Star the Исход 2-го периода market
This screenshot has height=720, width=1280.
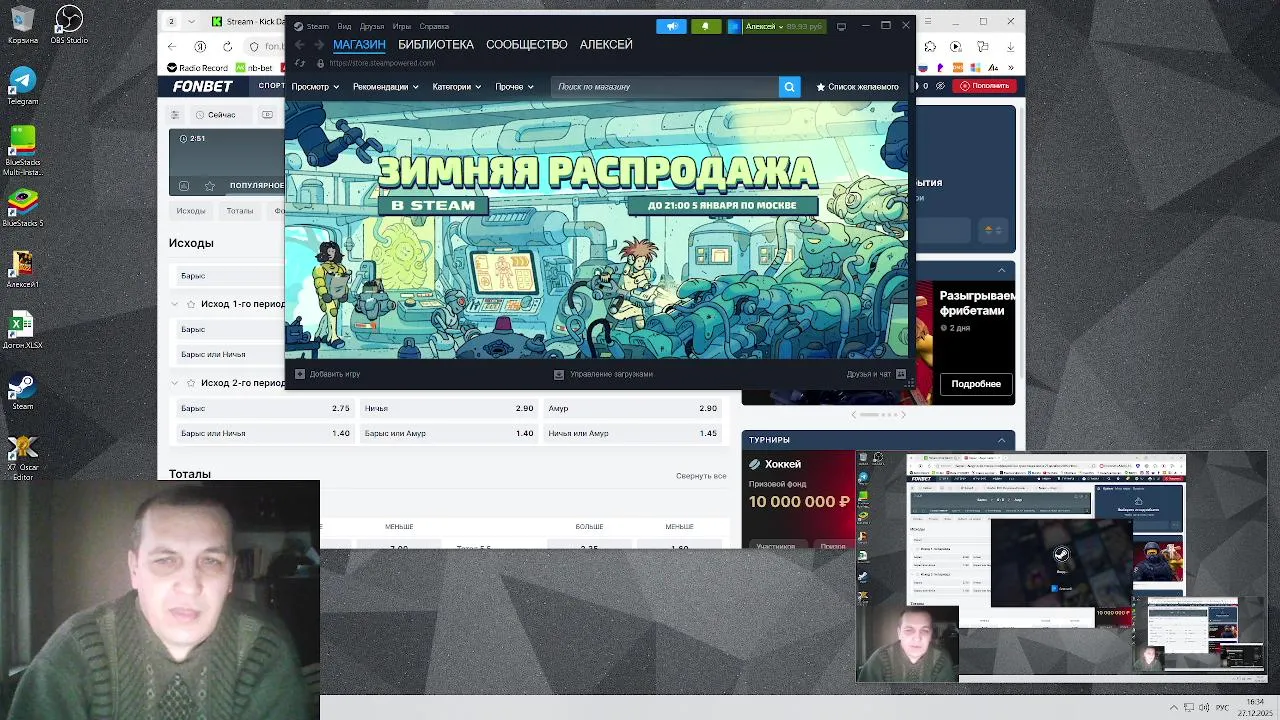191,383
